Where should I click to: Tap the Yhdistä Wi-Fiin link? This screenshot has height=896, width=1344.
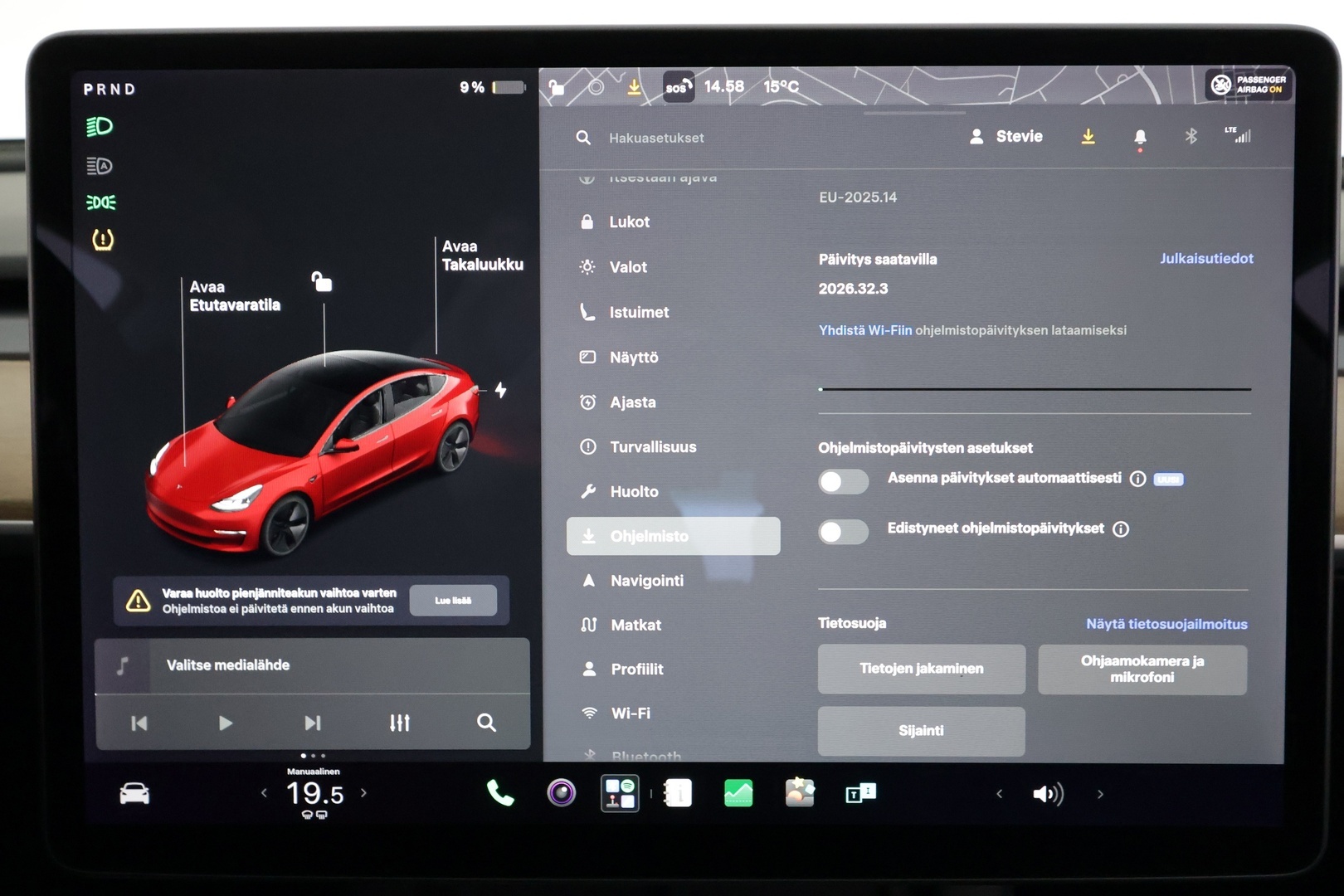pos(864,330)
